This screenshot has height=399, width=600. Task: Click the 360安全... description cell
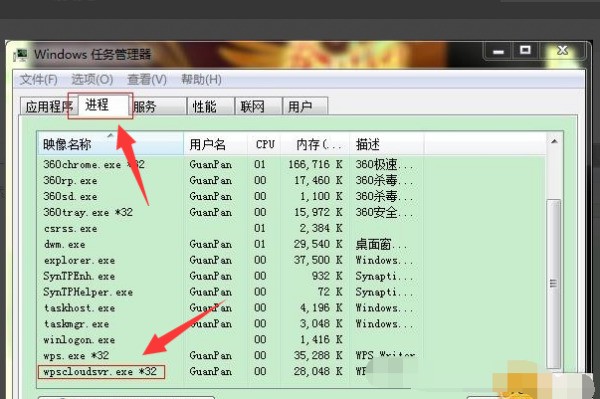click(x=384, y=212)
